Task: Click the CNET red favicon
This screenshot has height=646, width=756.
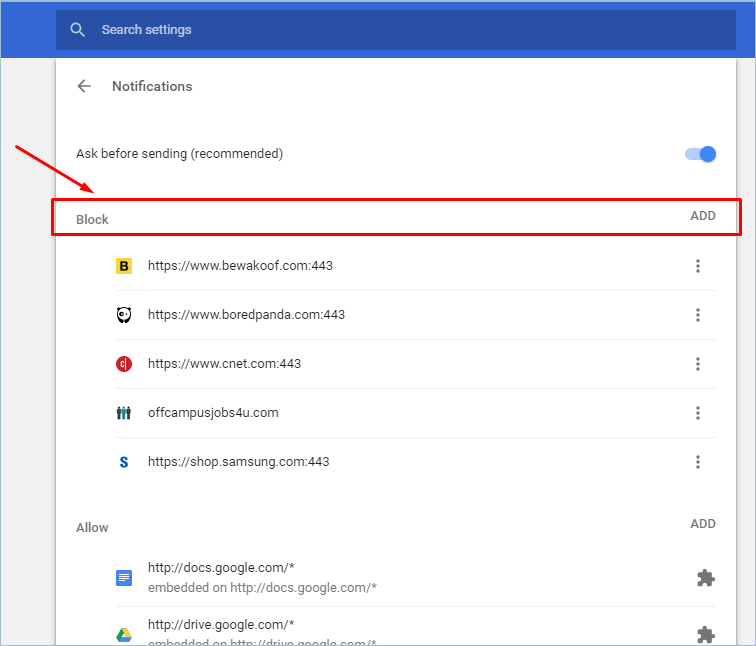Action: click(124, 364)
